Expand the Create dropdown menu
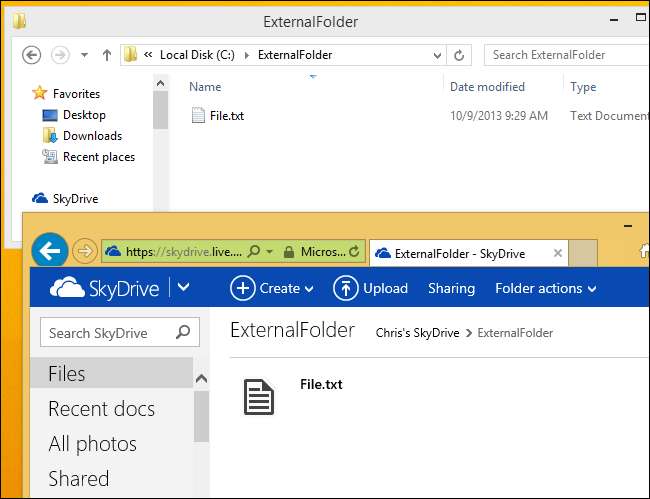The width and height of the screenshot is (650, 499). (272, 288)
